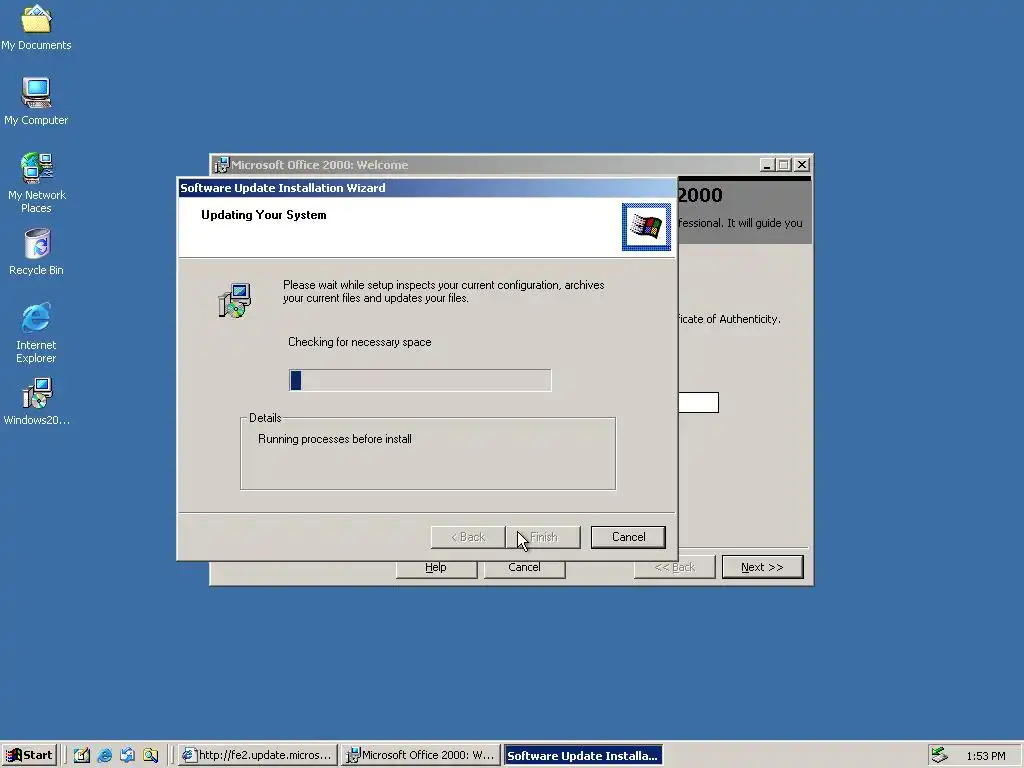This screenshot has height=768, width=1024.
Task: Click the fourth quick launch search icon
Action: coord(150,755)
